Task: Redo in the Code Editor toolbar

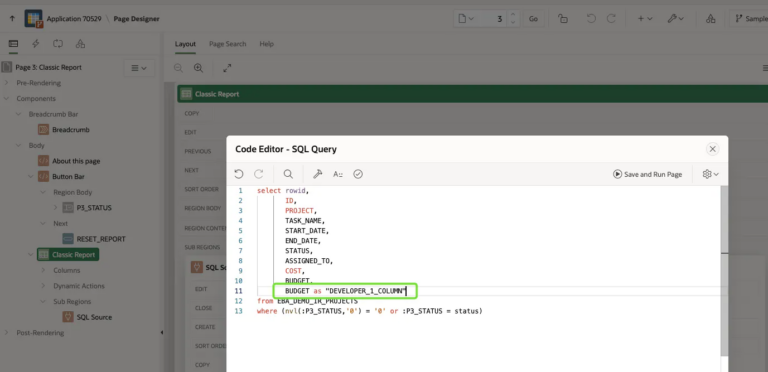Action: [259, 174]
